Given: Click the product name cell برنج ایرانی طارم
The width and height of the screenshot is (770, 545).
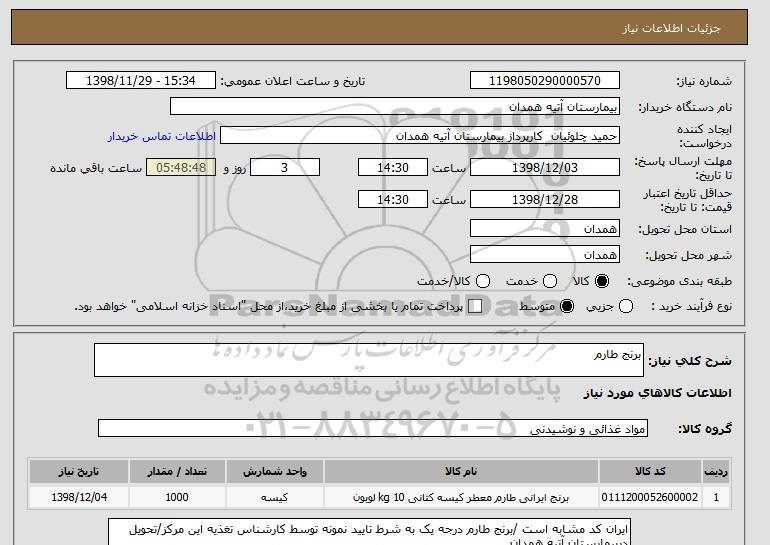Looking at the screenshot, I should pyautogui.click(x=461, y=497).
